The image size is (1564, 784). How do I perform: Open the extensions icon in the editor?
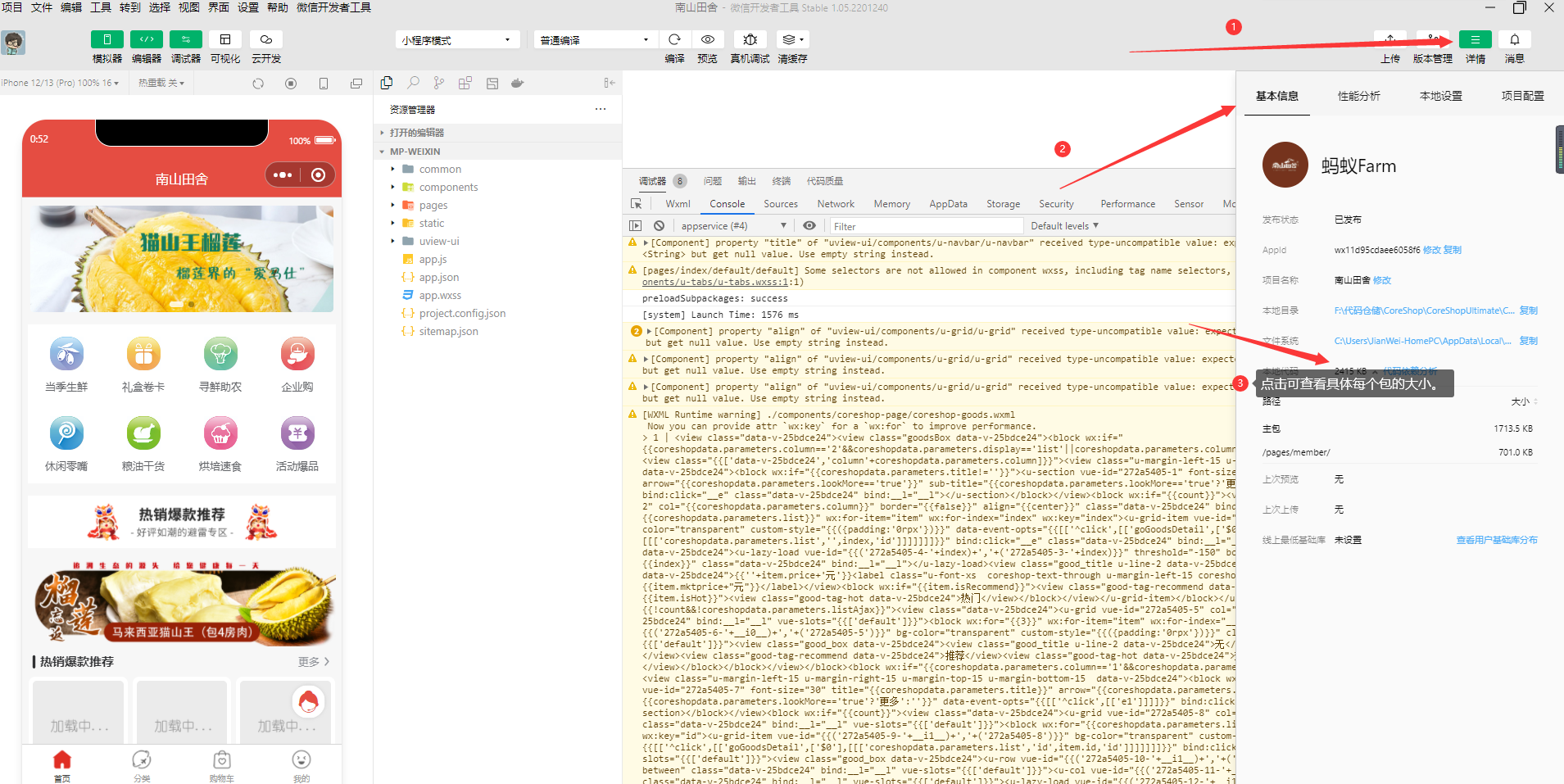[465, 83]
